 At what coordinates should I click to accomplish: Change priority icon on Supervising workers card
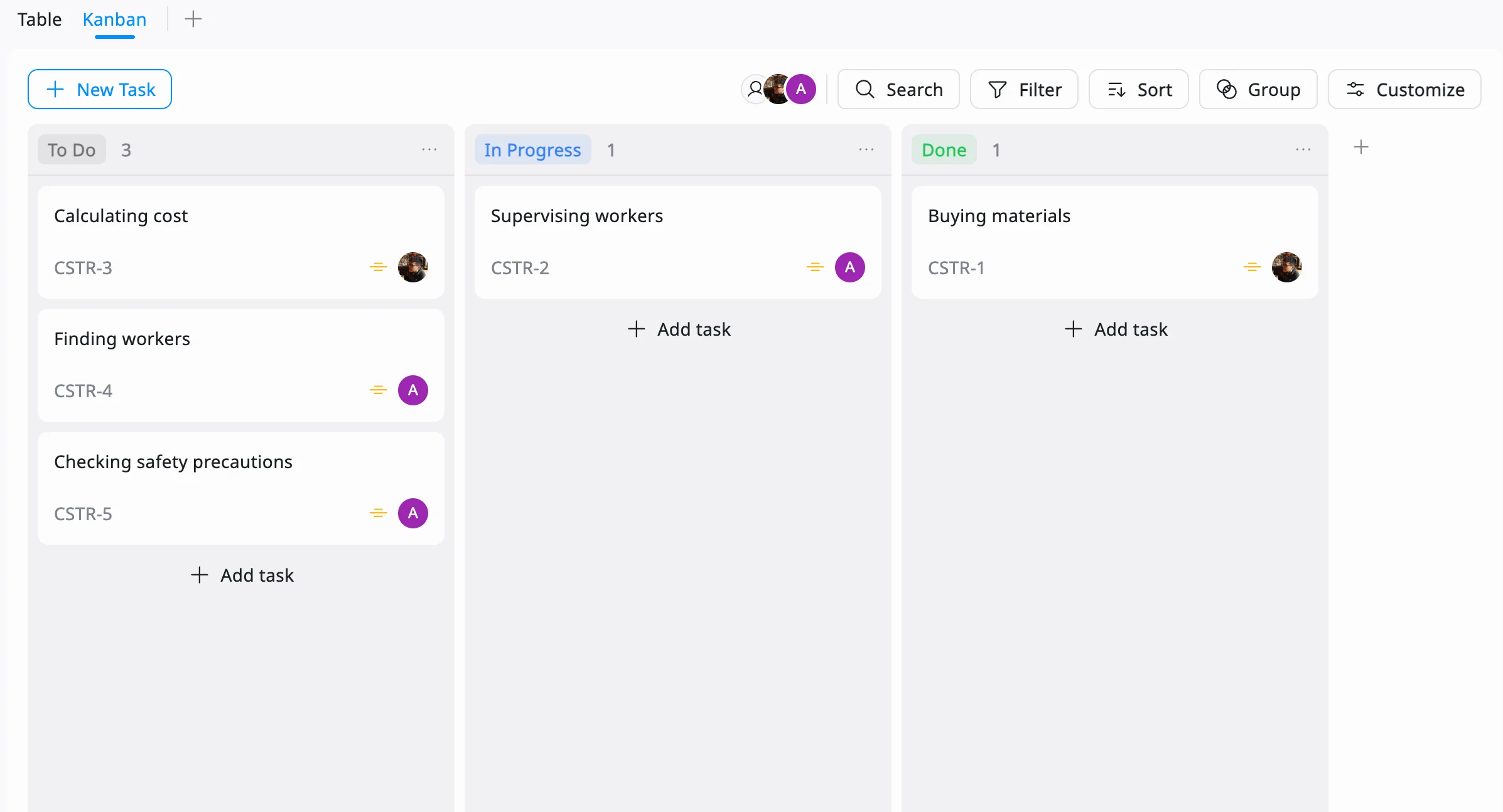[x=815, y=267]
